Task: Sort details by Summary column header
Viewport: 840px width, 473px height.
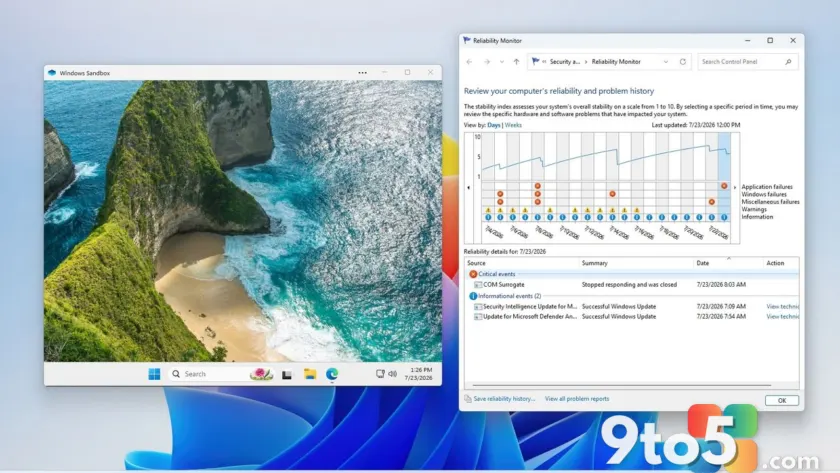Action: [636, 263]
